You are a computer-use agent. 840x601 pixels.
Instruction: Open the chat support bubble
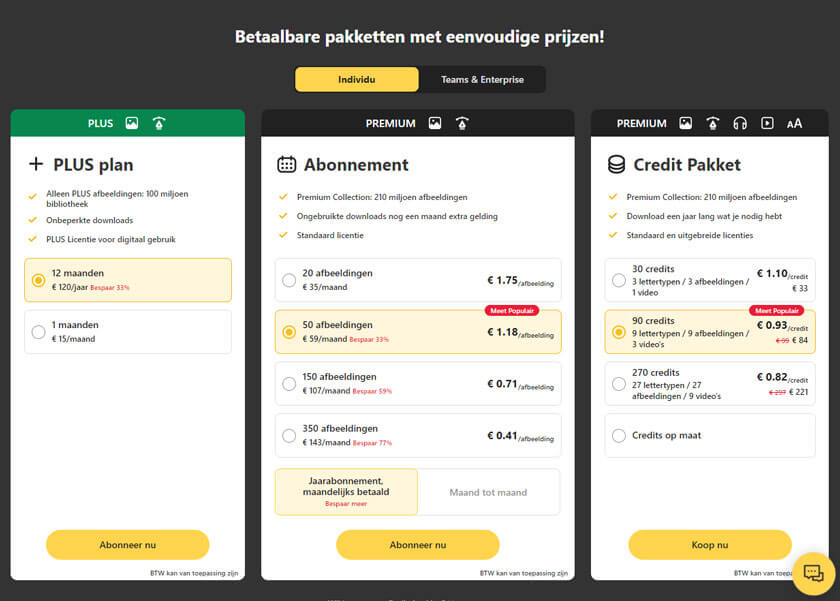(x=812, y=572)
